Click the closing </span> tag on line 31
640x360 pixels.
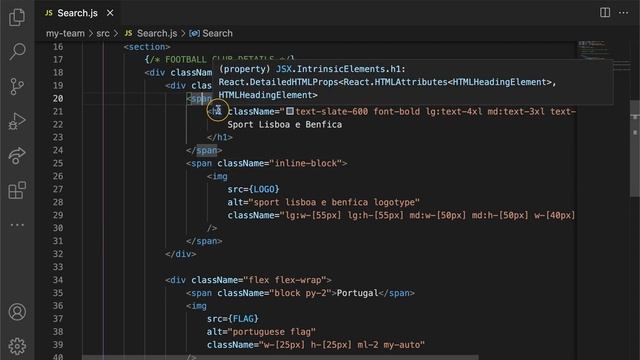pyautogui.click(x=204, y=241)
